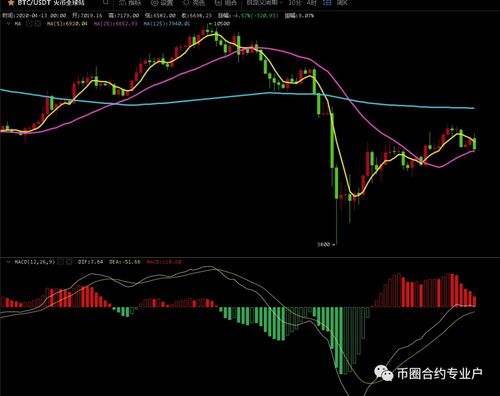Click the MACD(12,26,9) indicator name
The image size is (500, 396).
[x=35, y=262]
